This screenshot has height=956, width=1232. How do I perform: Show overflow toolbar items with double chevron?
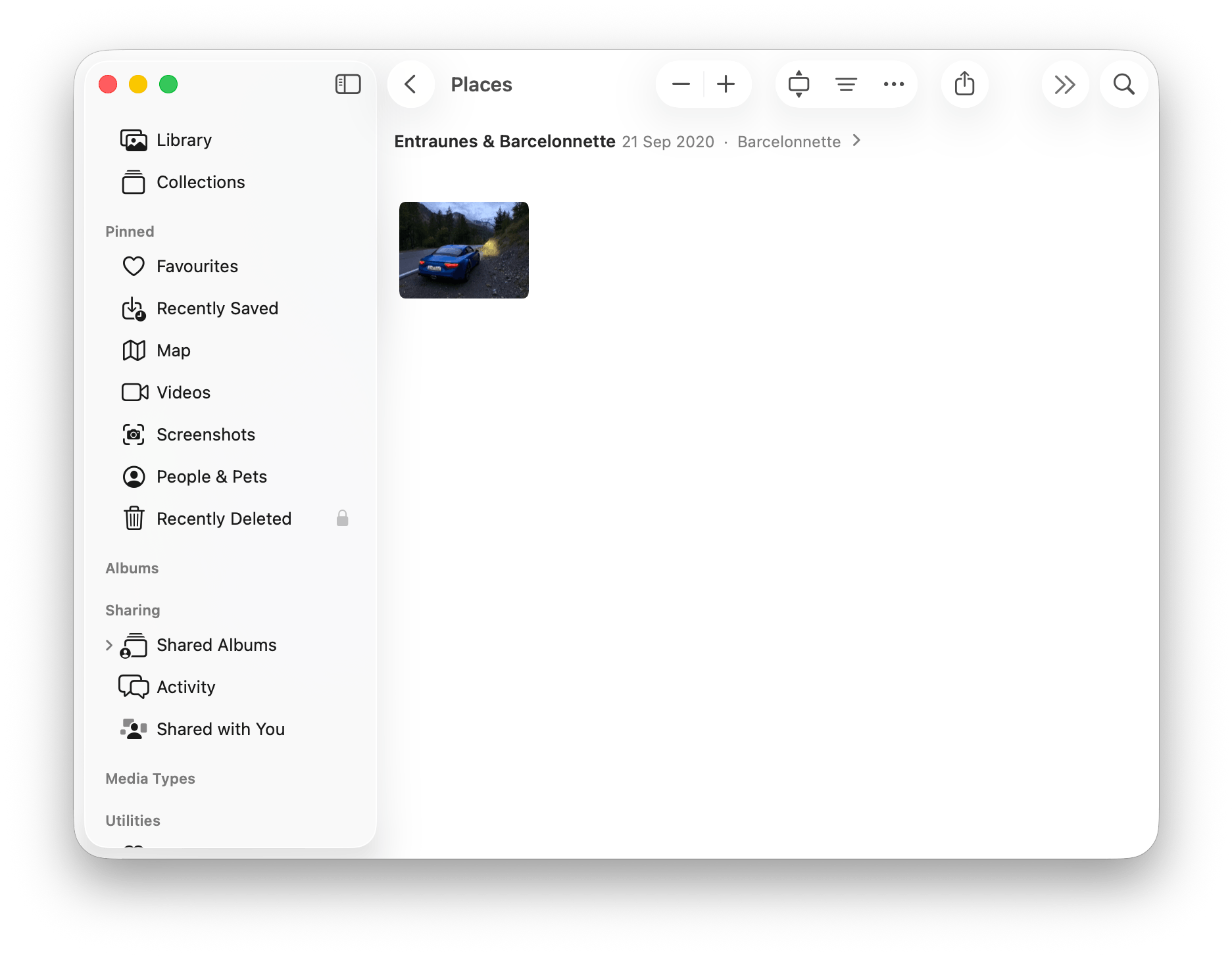(1064, 84)
